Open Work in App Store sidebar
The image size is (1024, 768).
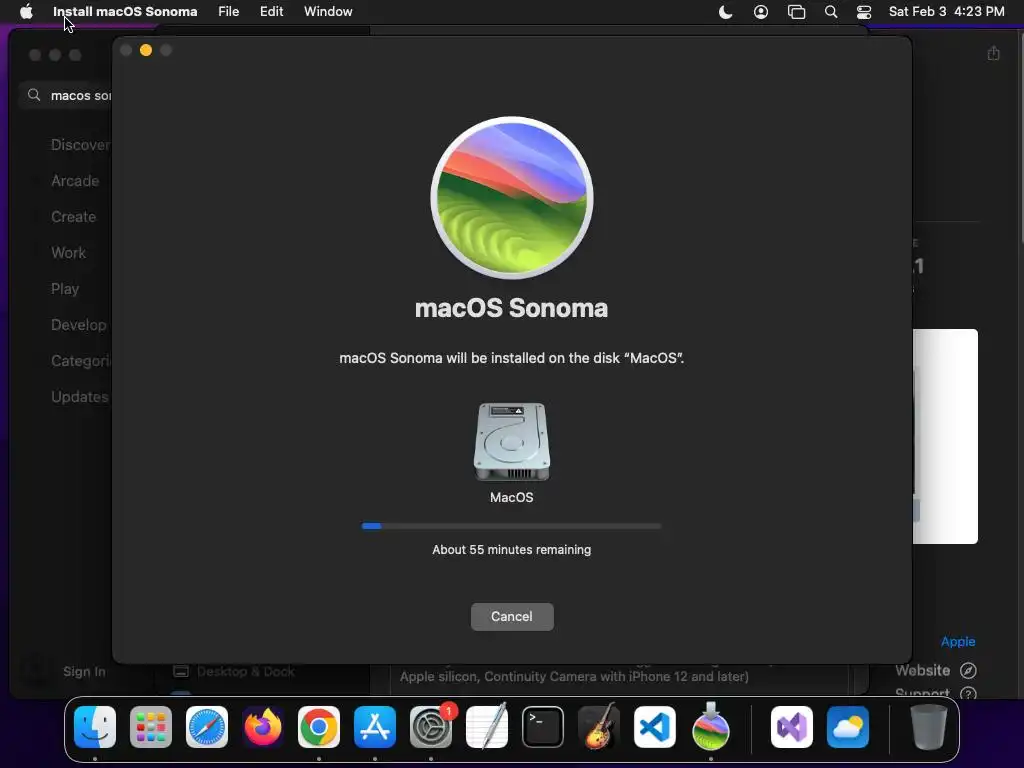(69, 253)
